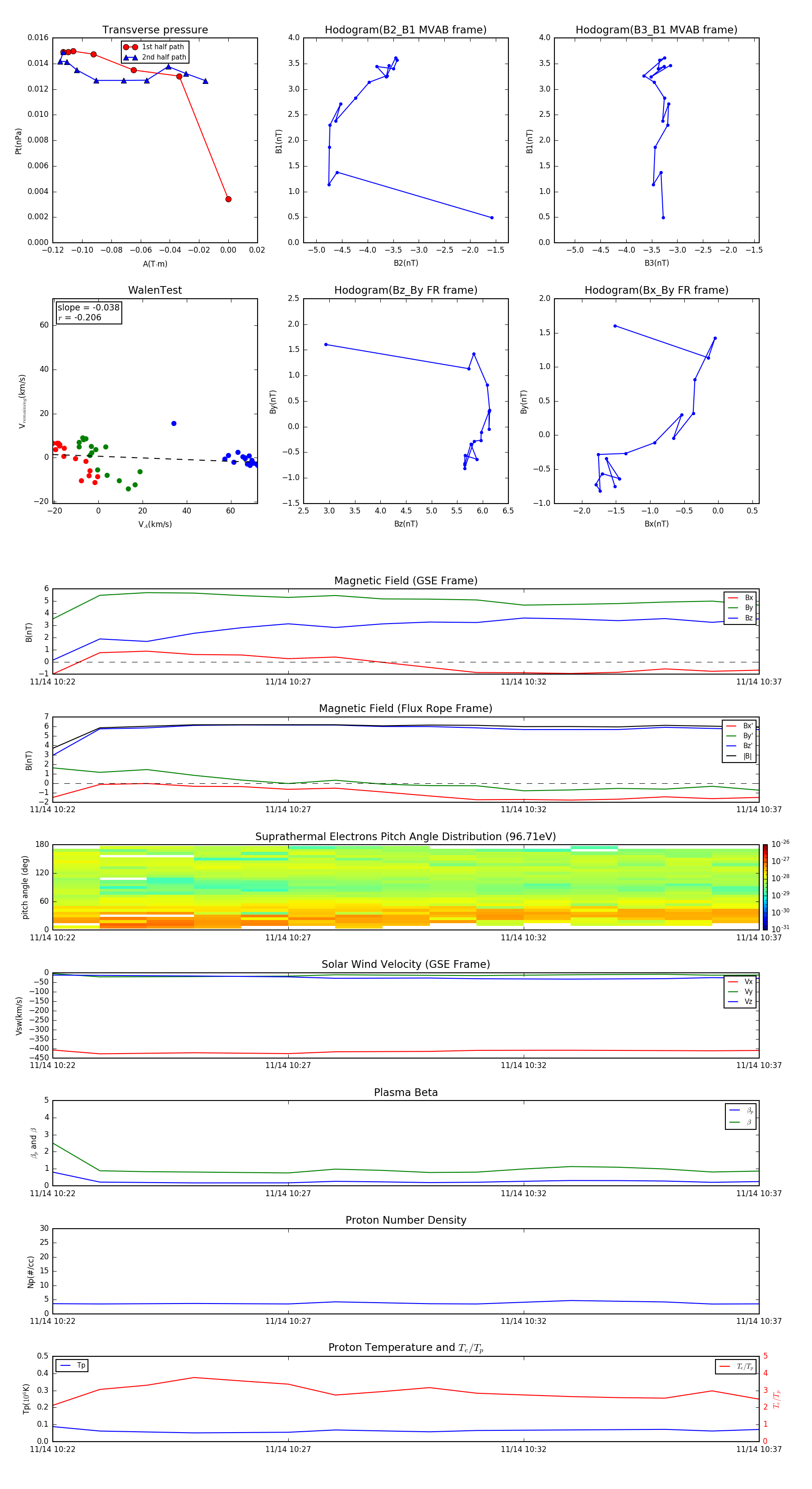Viewport: 812px width, 1489px height.
Task: Click the 'Suprathermal Electrons Pitch Angle Distribution' title
Action: click(406, 837)
